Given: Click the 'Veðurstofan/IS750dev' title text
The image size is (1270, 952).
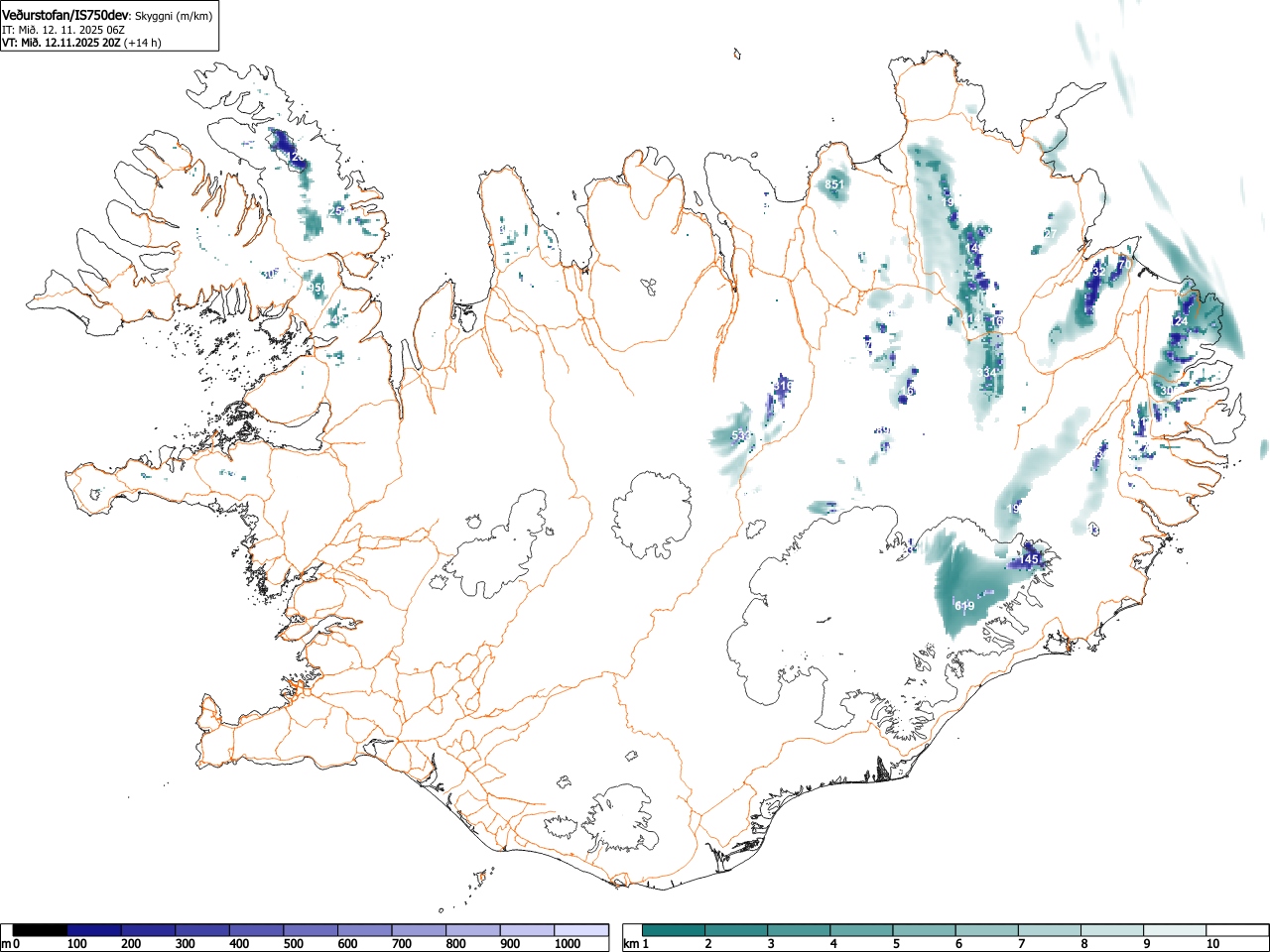Looking at the screenshot, I should pos(65,15).
